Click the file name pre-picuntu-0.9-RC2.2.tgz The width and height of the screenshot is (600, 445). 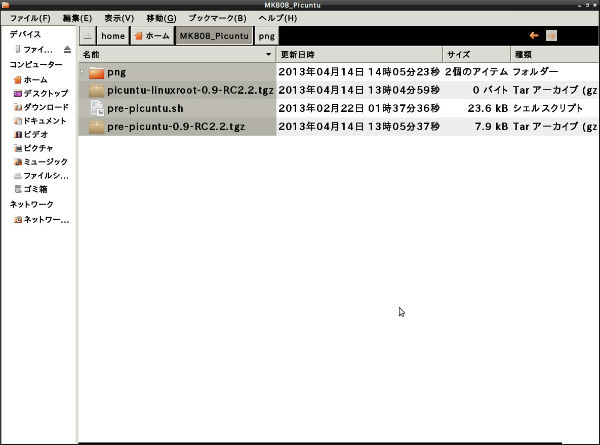click(176, 127)
